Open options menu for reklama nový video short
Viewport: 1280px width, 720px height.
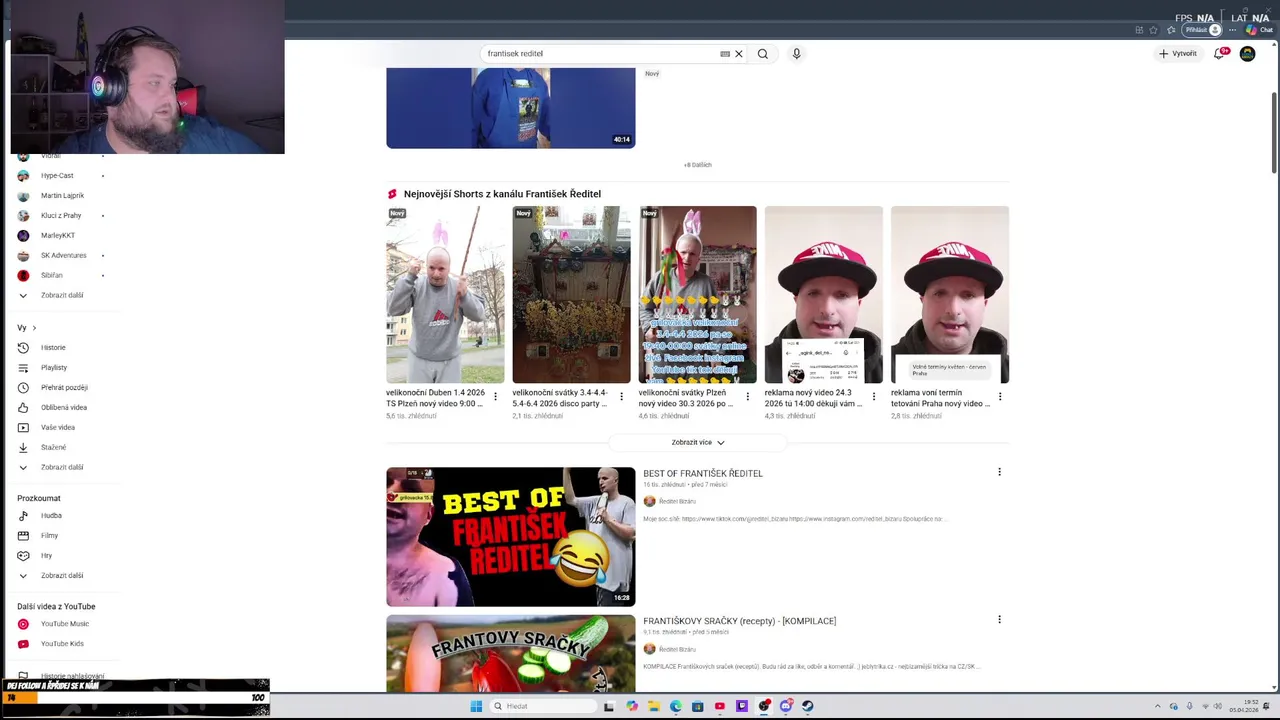coord(873,397)
